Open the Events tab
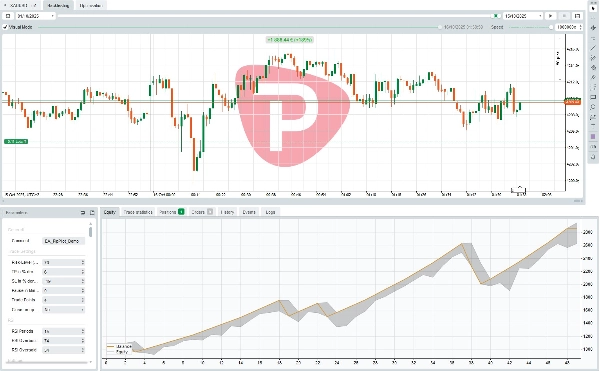Screen dimensions: 600x371 (x=249, y=212)
